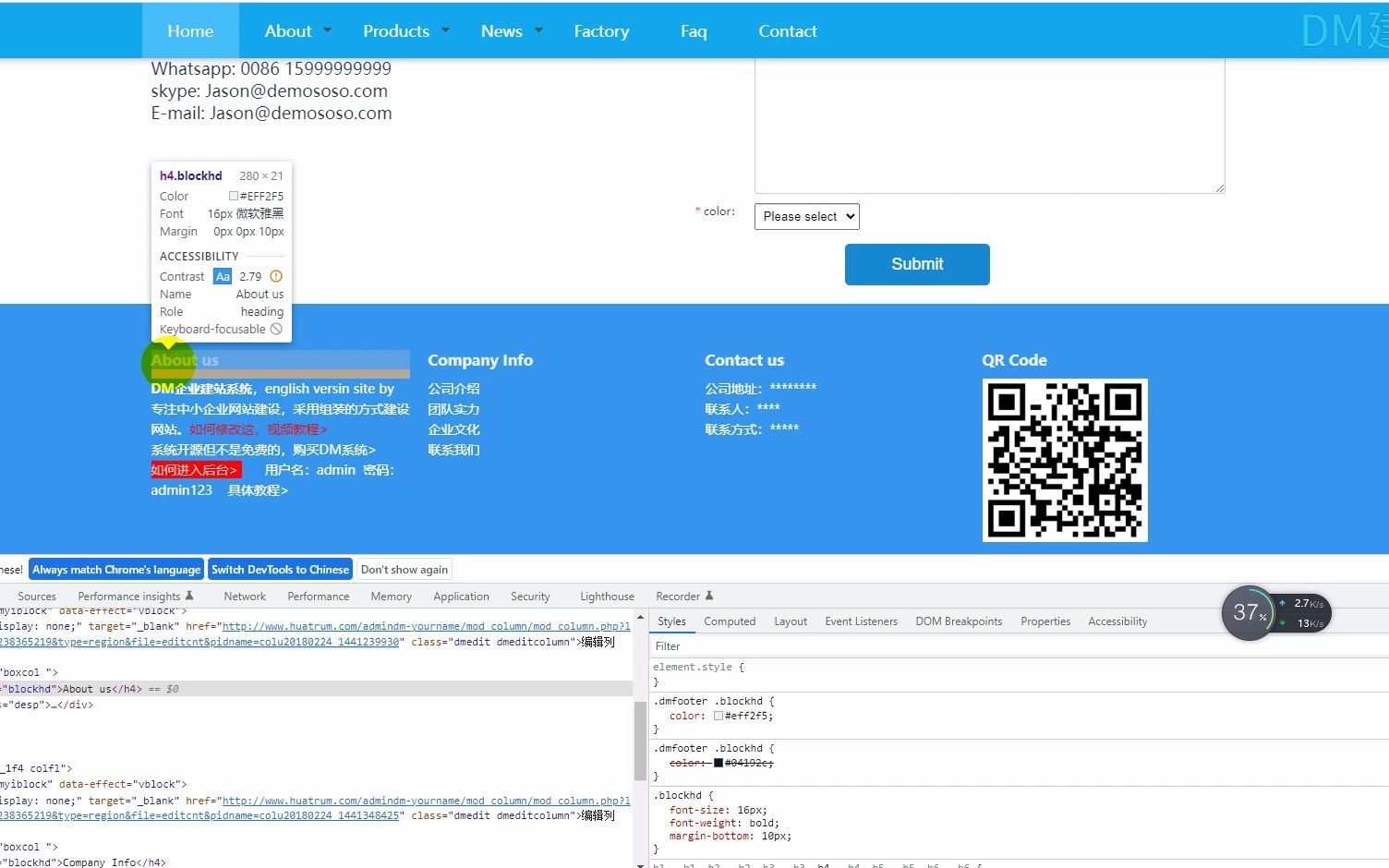
Task: Open the 联系我们 footer link
Action: pyautogui.click(x=453, y=450)
